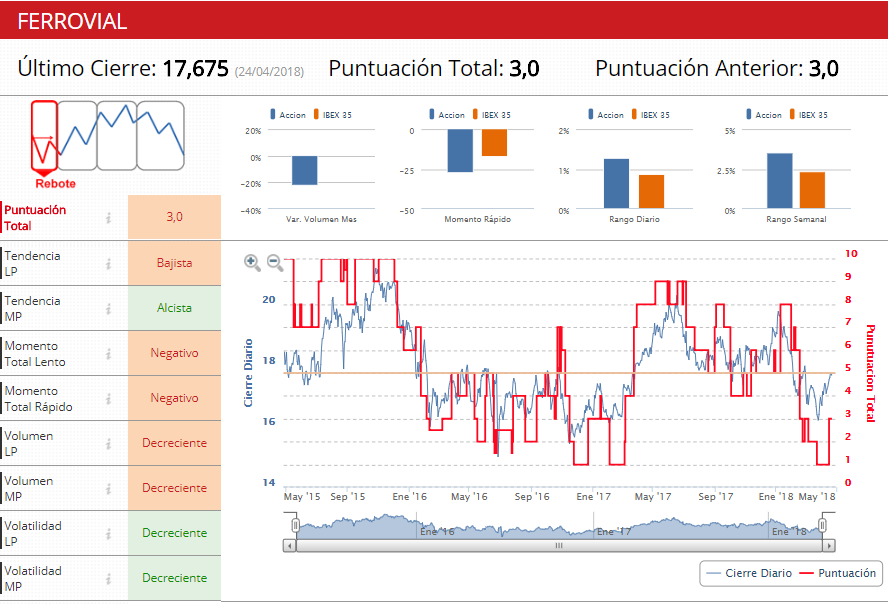This screenshot has height=604, width=890.
Task: Open info icon for Volatilidad LP
Action: click(x=108, y=533)
